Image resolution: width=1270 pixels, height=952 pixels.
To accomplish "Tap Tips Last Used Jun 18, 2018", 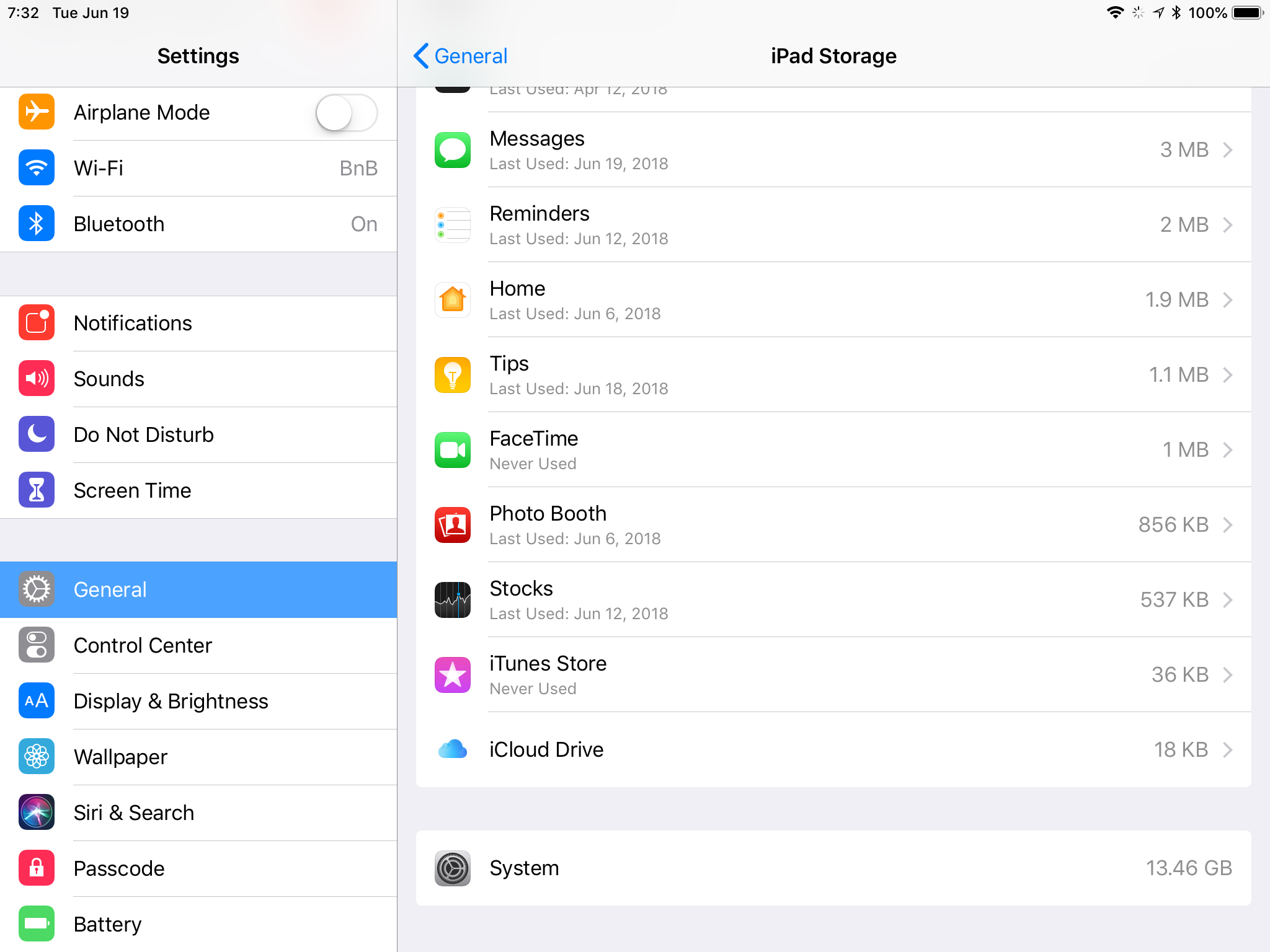I will [579, 389].
